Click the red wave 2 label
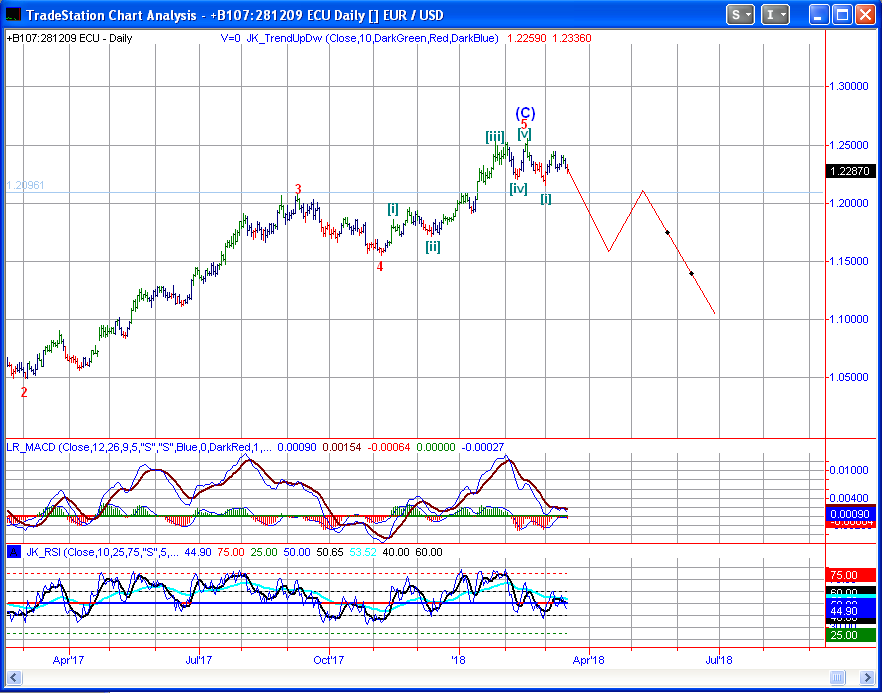Screen dimensions: 882x693 [x=24, y=393]
